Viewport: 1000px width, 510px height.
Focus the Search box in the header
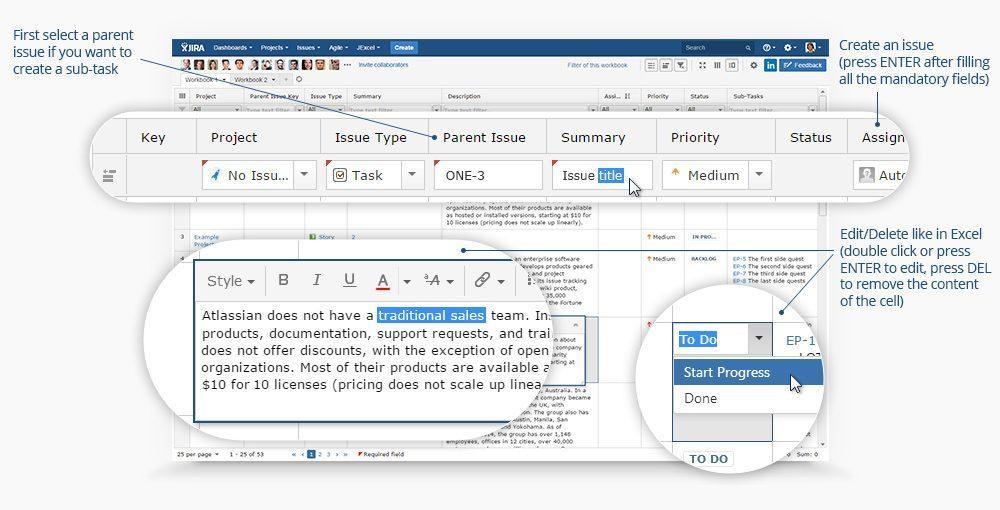[x=717, y=48]
